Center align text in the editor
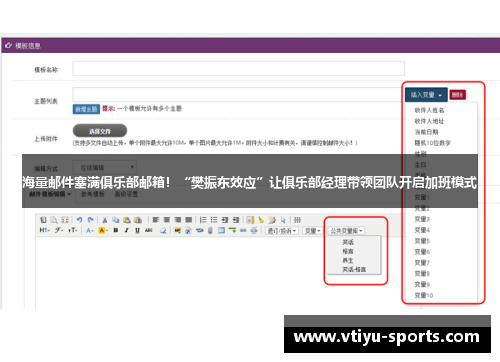Viewport: 500px width, 362px height. [167, 220]
